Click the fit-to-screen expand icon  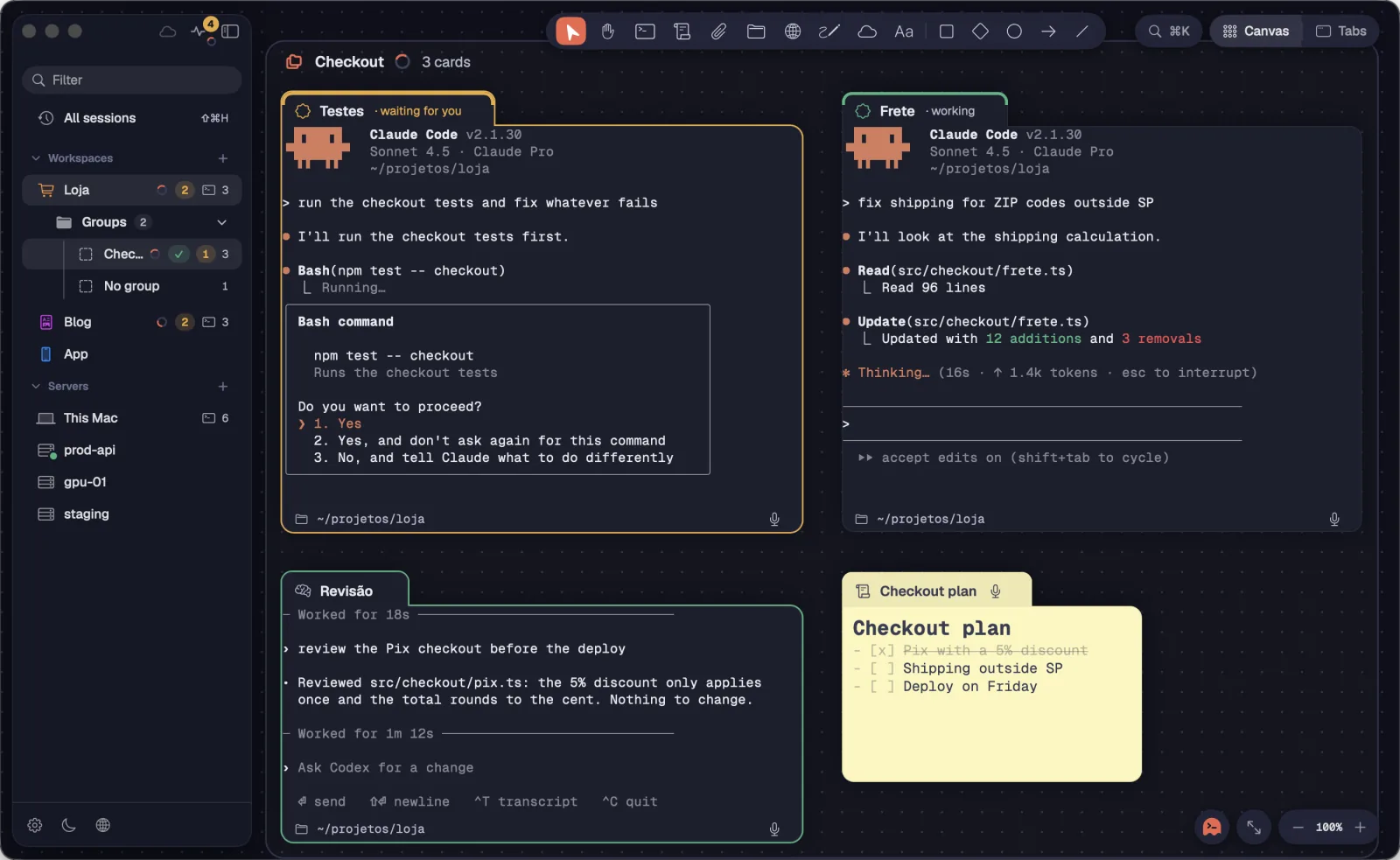1254,827
